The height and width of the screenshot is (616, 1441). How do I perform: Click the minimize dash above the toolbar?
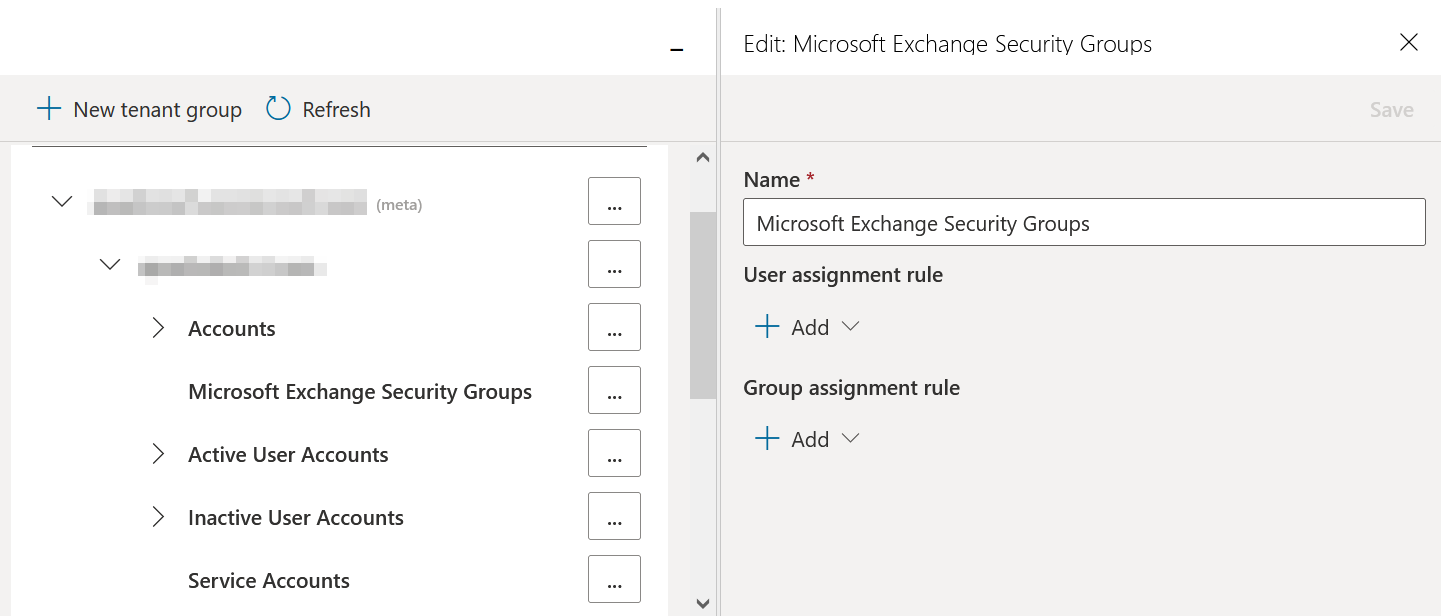tap(677, 49)
